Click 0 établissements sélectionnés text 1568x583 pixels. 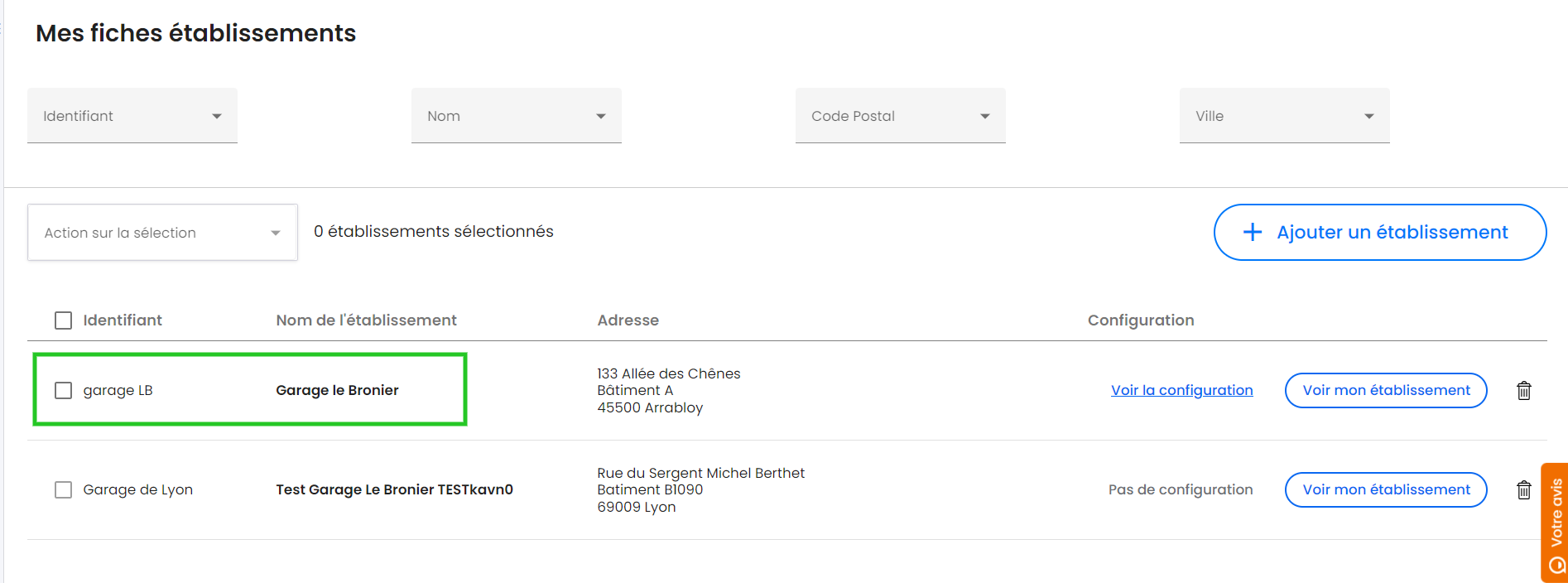[x=433, y=231]
